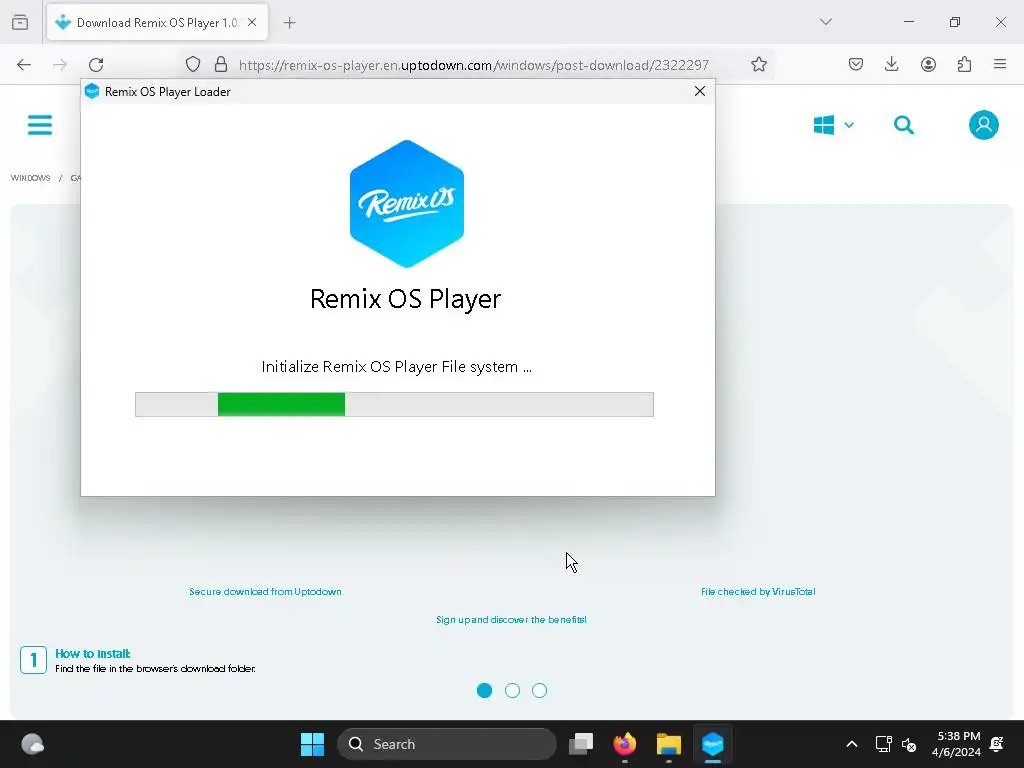The height and width of the screenshot is (768, 1024).
Task: Click the network status tray icon
Action: [883, 744]
